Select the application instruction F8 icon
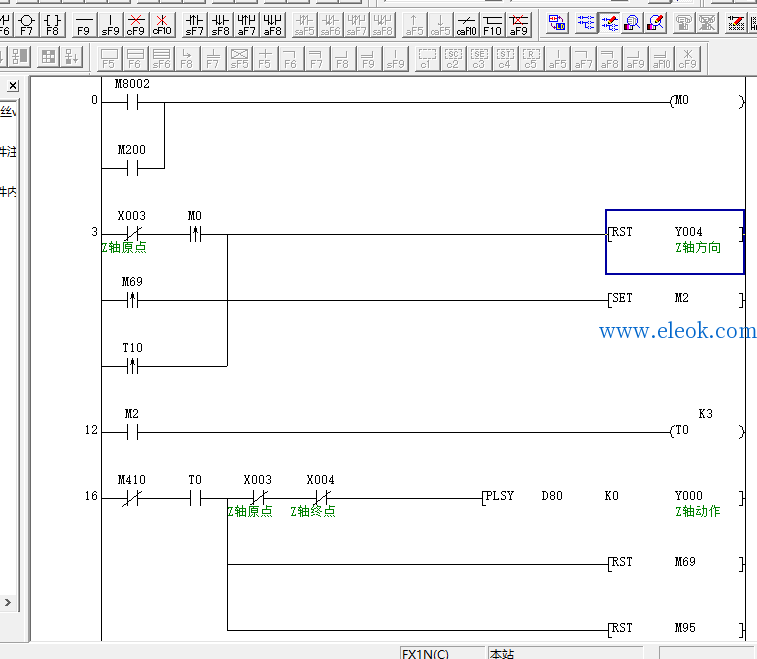This screenshot has width=757, height=659. coord(52,25)
